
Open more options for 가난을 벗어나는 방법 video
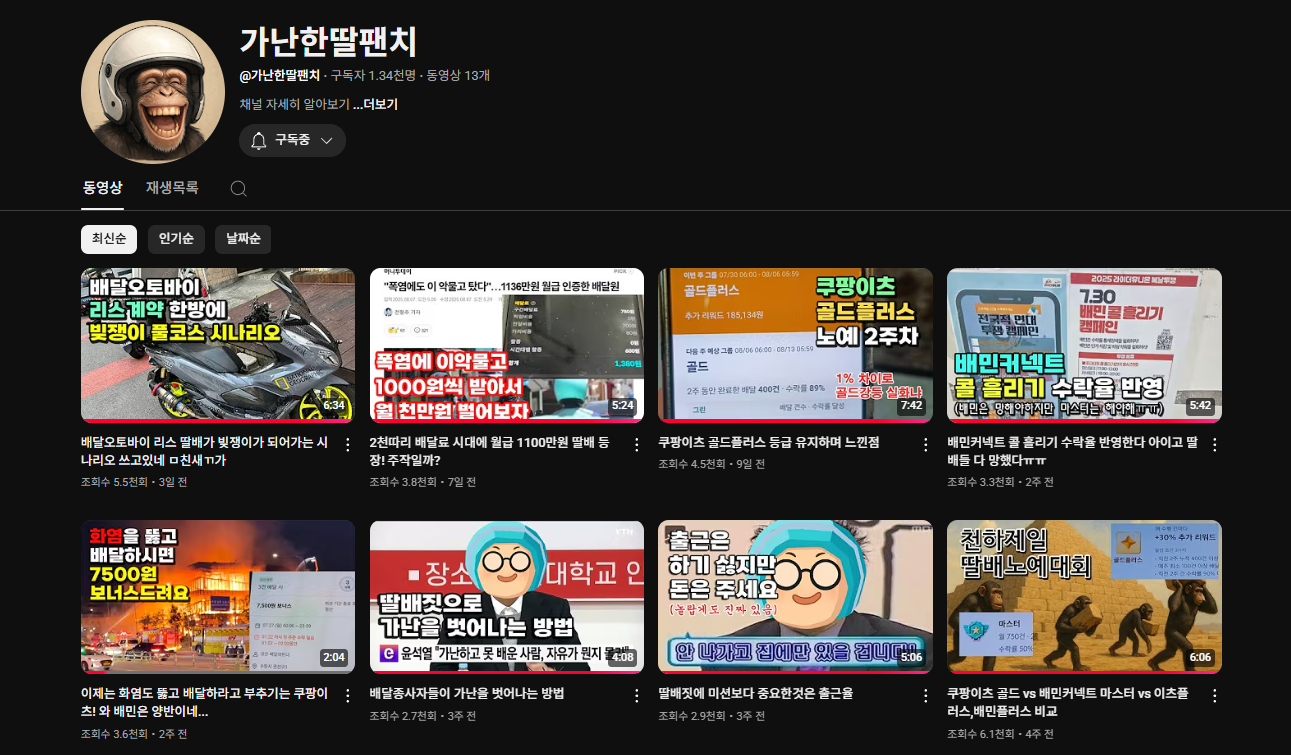click(637, 696)
